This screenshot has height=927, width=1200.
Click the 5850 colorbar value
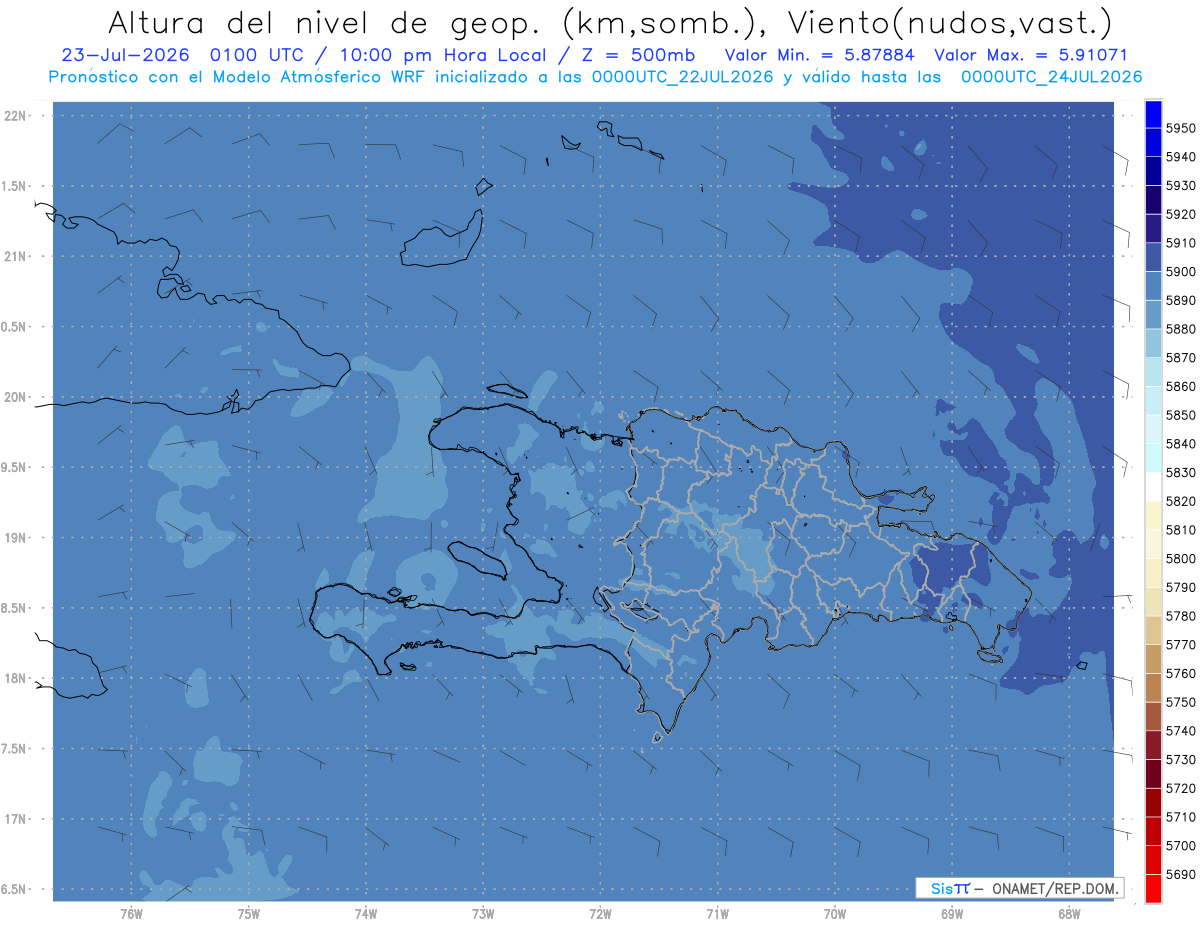tap(1180, 415)
